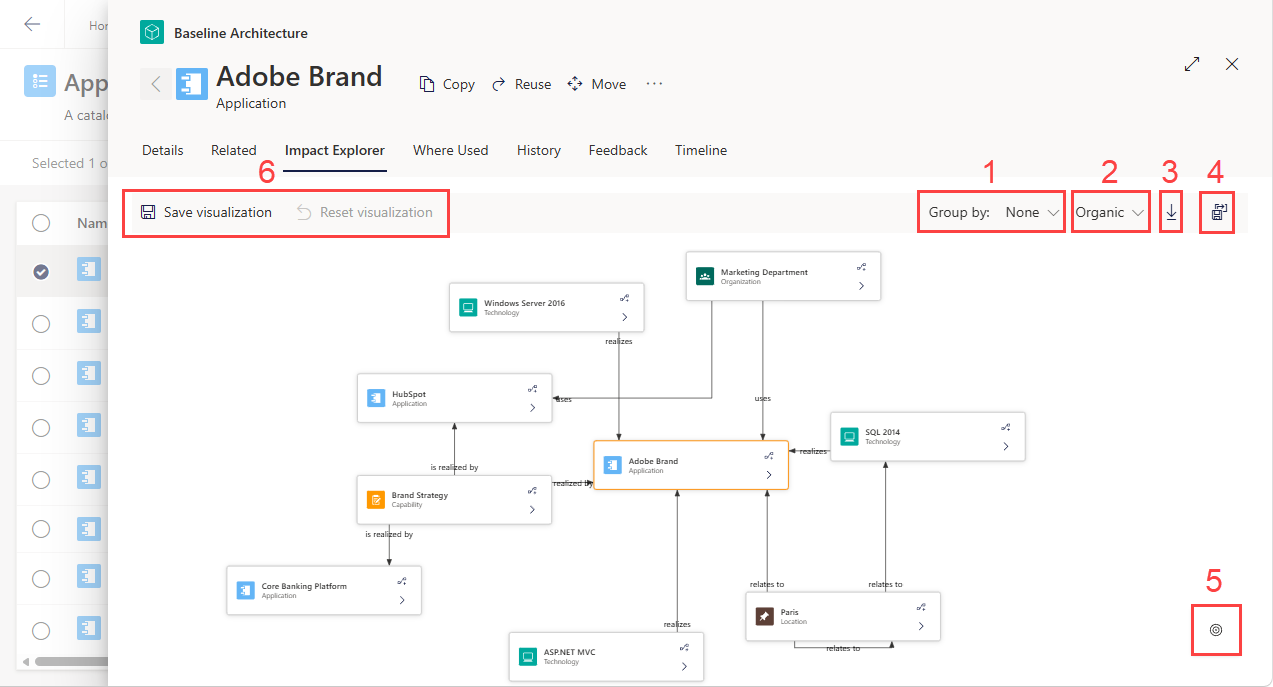Go back using the top-left arrow
Viewport: 1273px width, 687px height.
(x=32, y=24)
